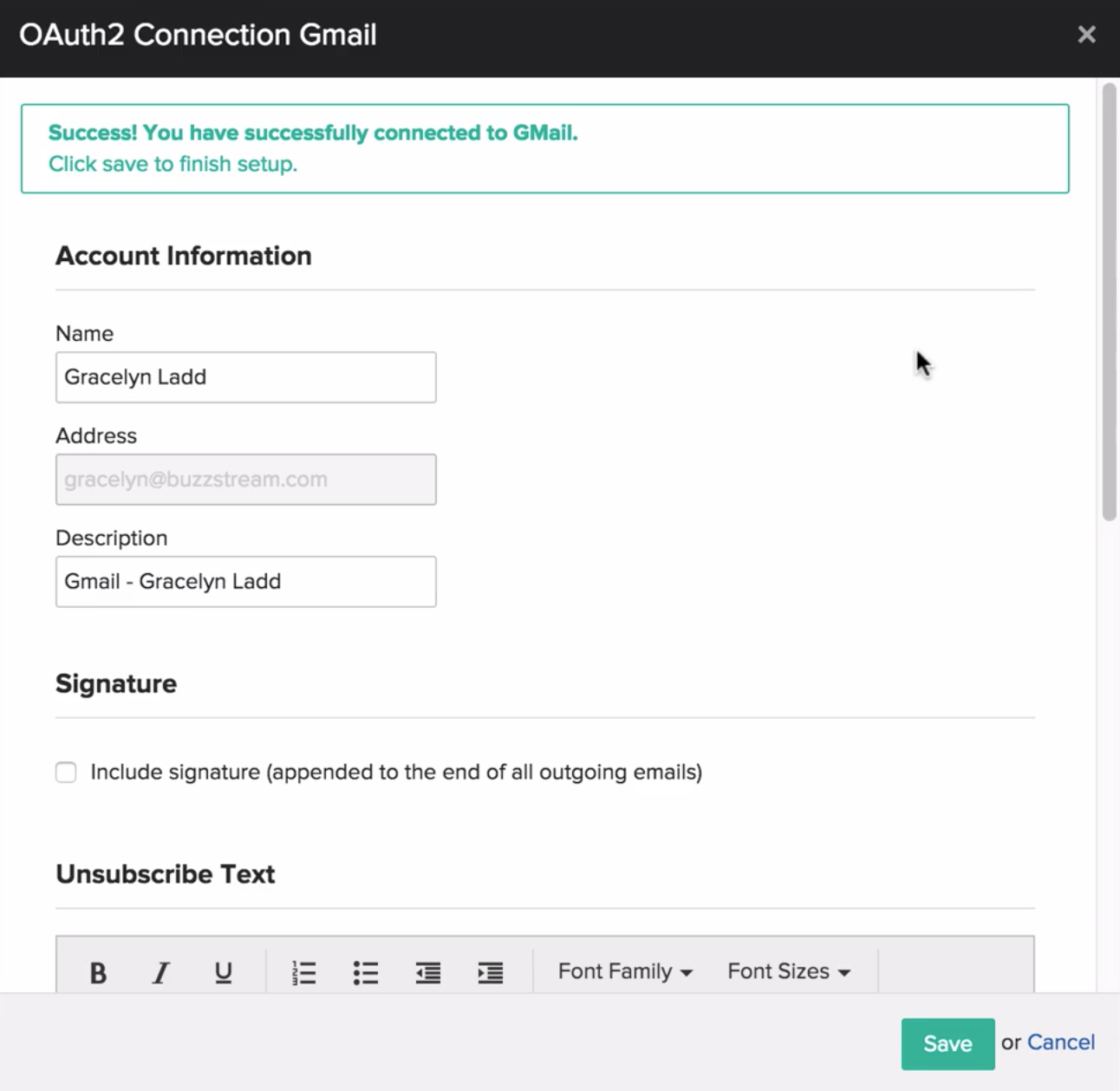Select the 'Click save to finish setup.' text
This screenshot has width=1120, height=1091.
pos(173,164)
